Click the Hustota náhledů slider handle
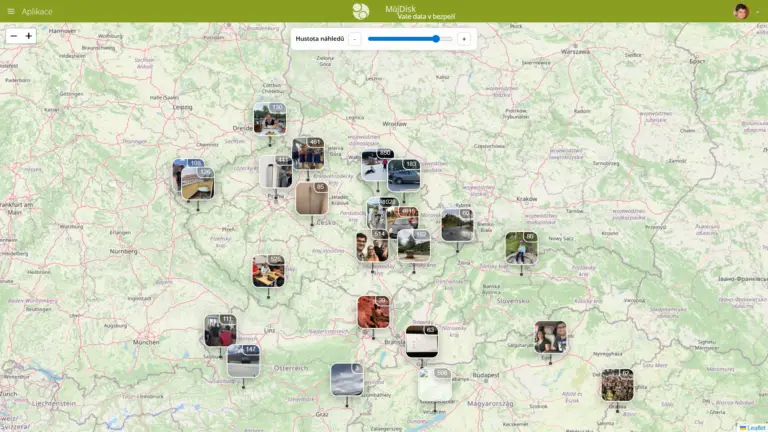 click(436, 39)
